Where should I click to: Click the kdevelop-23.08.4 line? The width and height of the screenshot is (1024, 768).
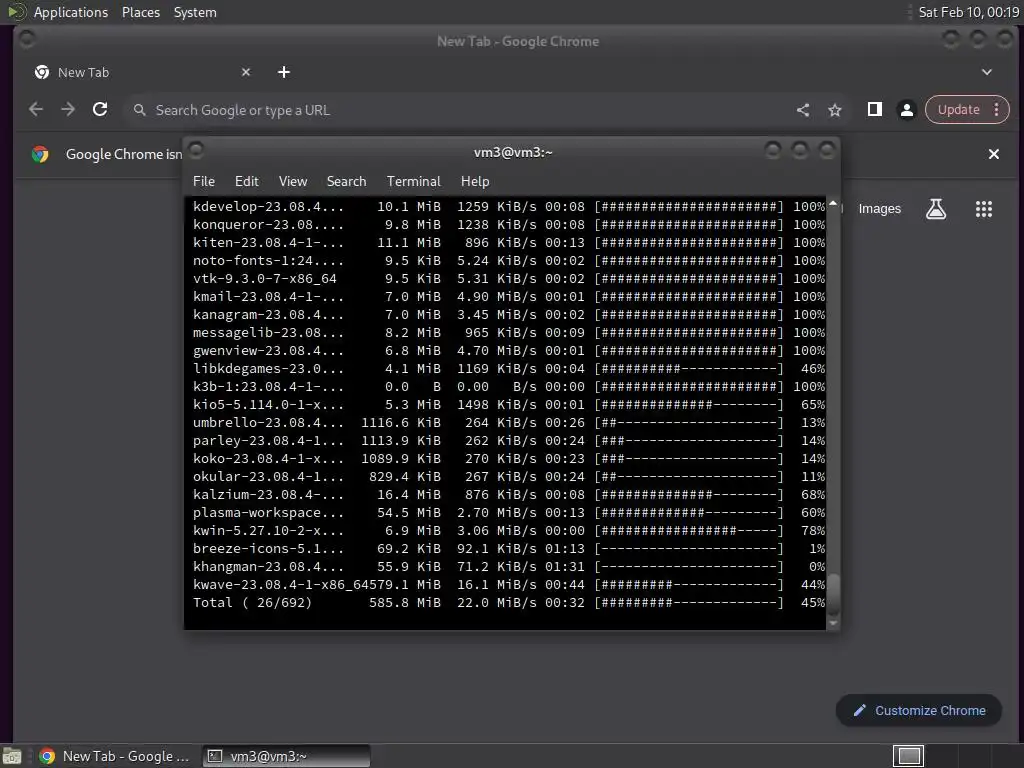point(509,206)
